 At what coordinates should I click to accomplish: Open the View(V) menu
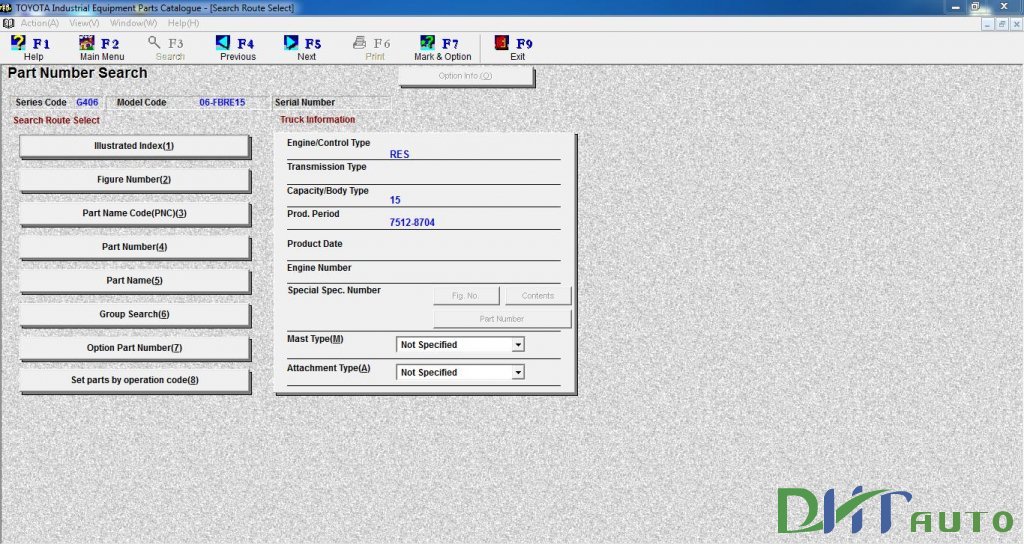coord(84,24)
